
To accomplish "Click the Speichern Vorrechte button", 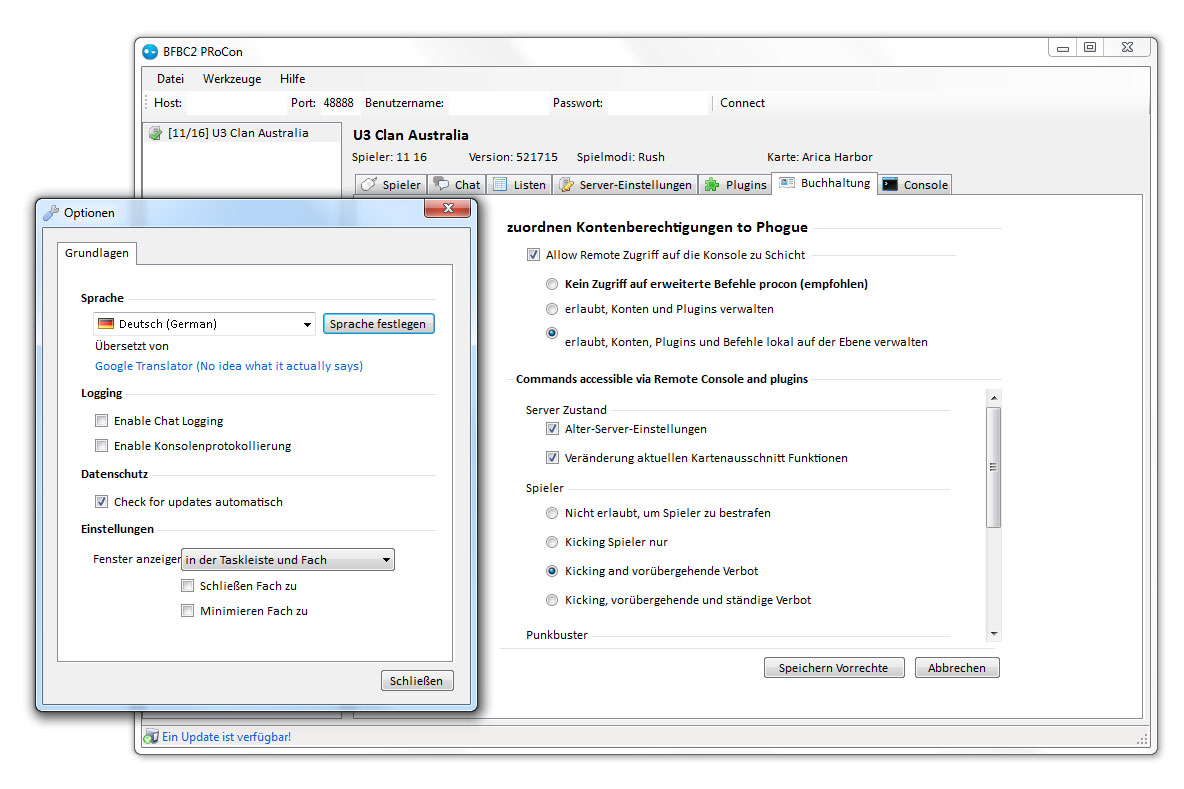I will 834,667.
